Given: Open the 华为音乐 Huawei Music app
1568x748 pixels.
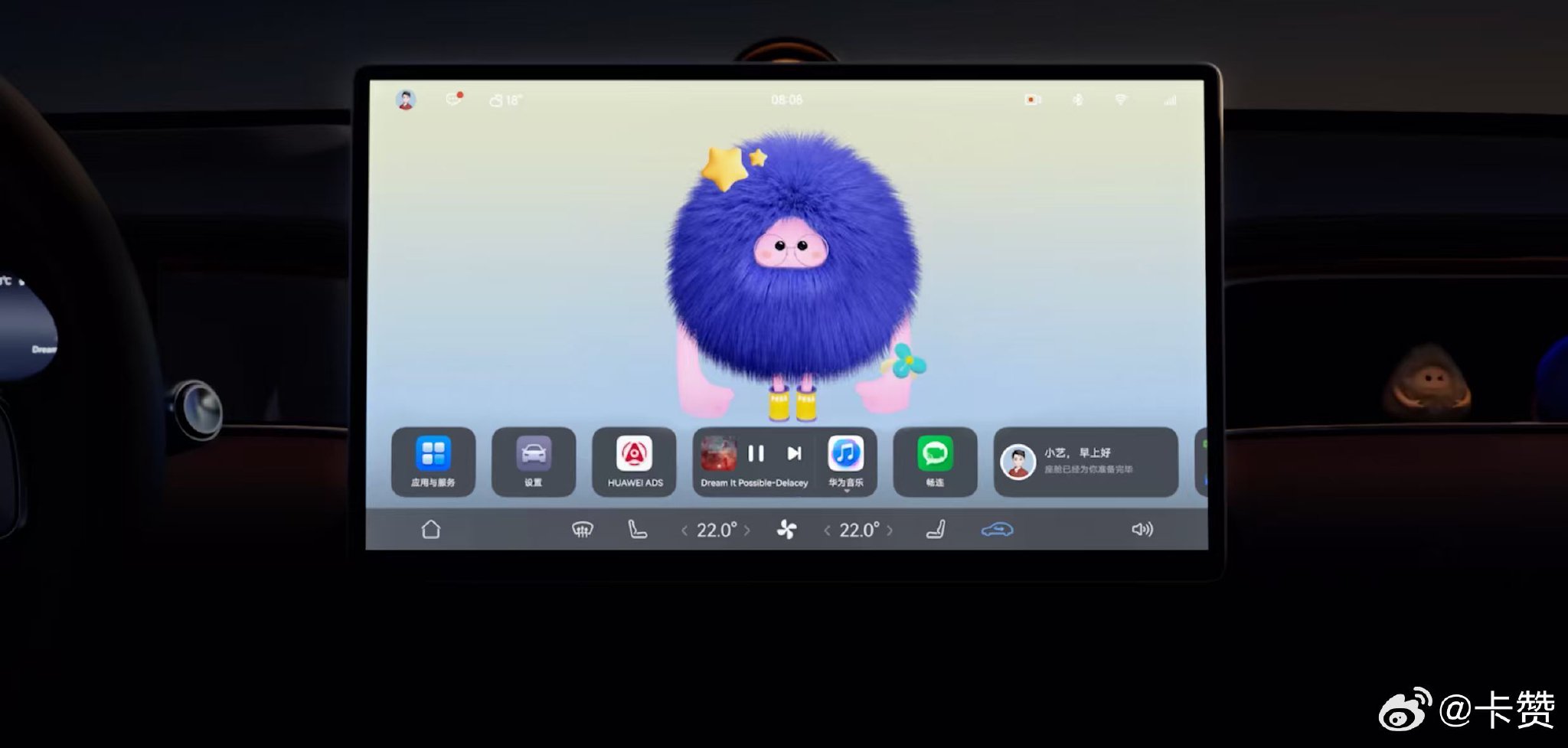Looking at the screenshot, I should pyautogui.click(x=846, y=453).
